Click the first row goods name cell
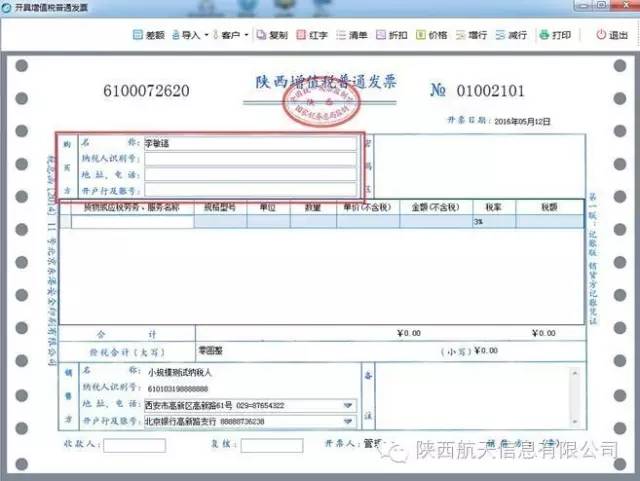Image resolution: width=640 pixels, height=481 pixels. point(133,222)
